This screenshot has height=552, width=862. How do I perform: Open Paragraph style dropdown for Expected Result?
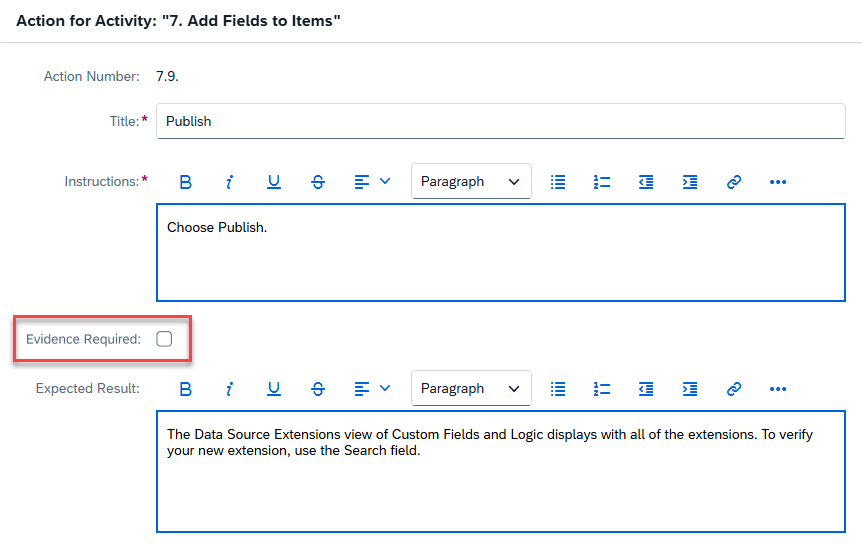(x=470, y=389)
